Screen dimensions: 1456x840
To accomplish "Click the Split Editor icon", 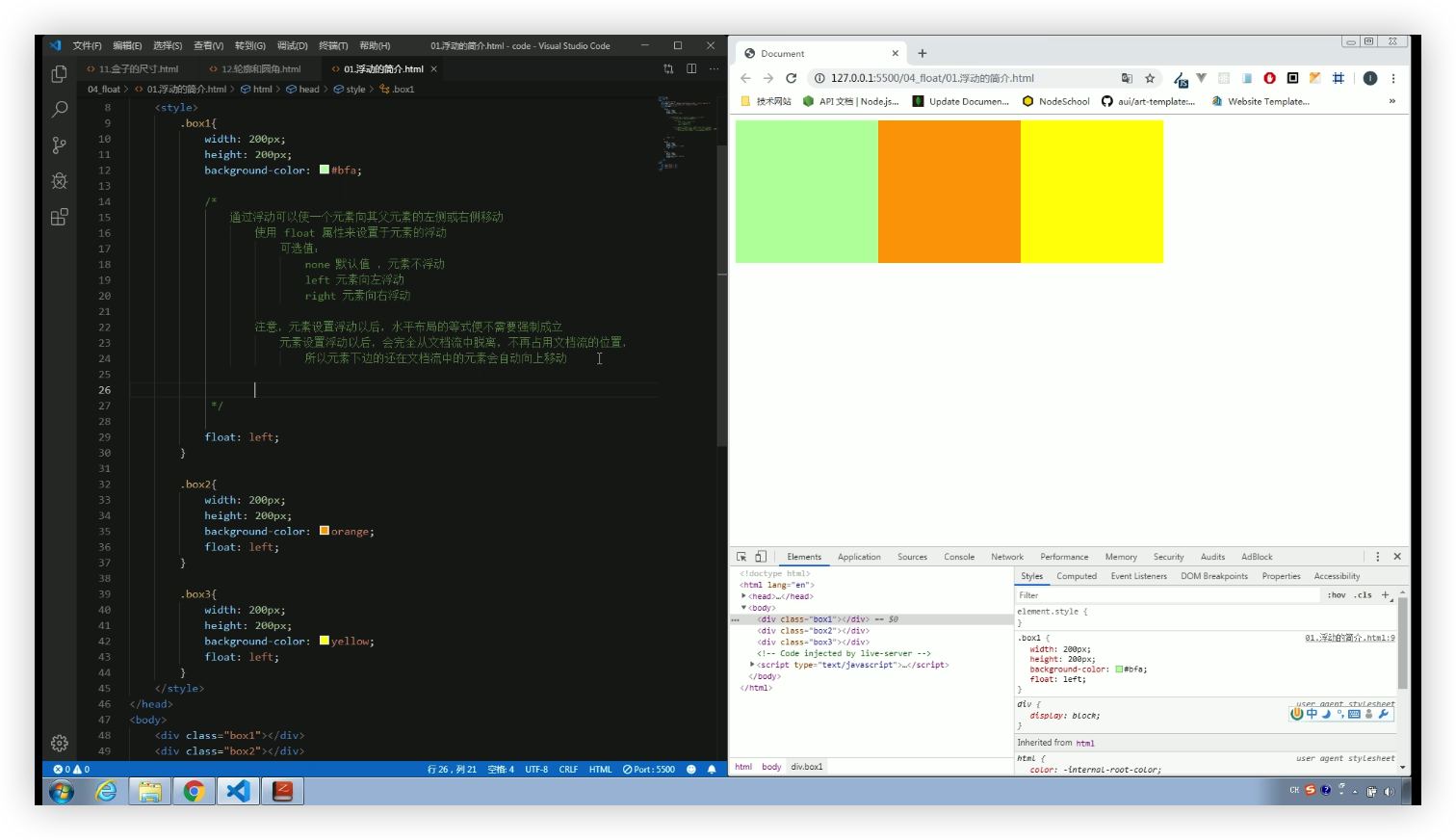I will tap(691, 68).
